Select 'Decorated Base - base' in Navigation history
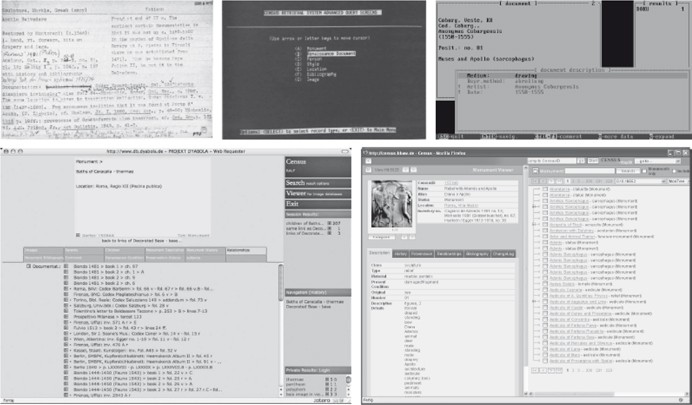 [x=308, y=307]
